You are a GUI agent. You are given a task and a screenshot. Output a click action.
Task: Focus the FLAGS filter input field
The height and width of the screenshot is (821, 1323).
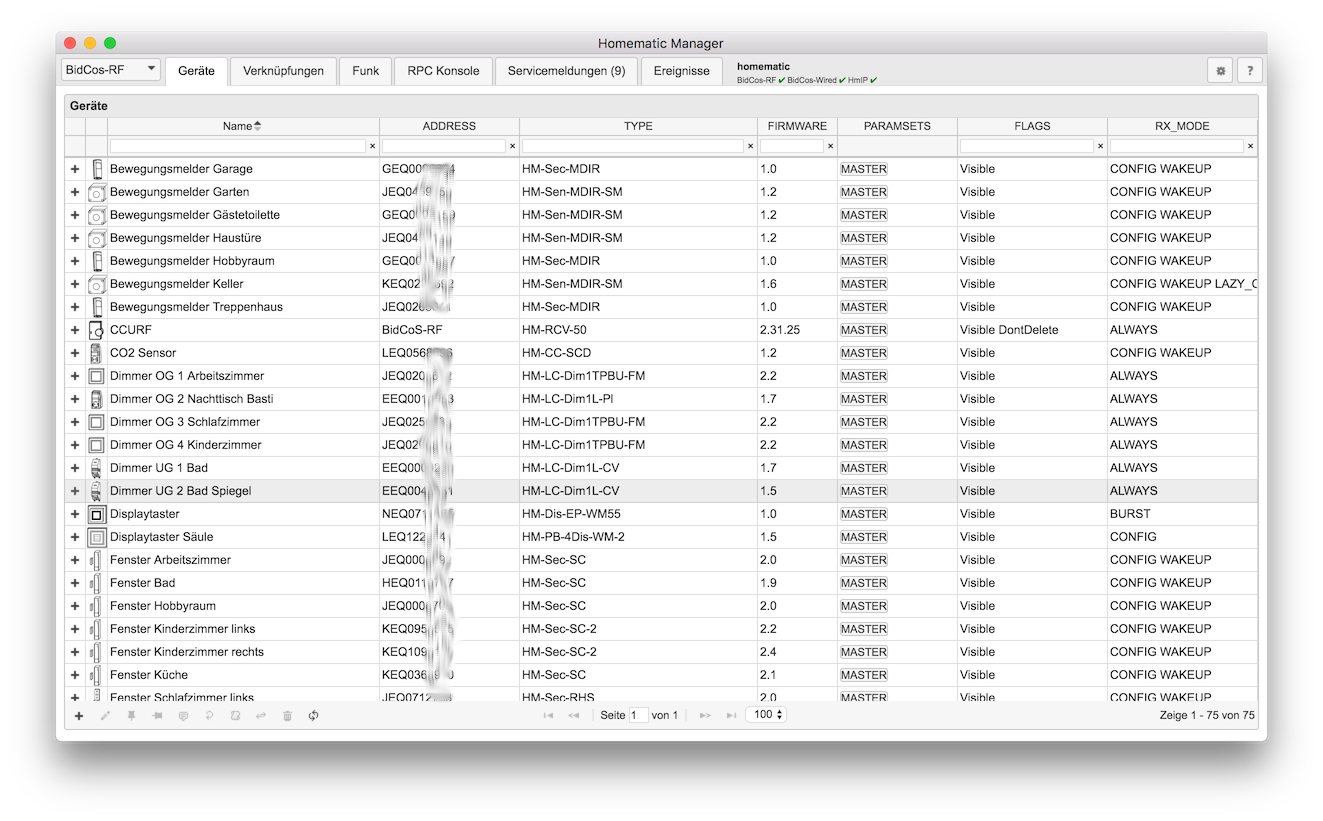click(1027, 146)
